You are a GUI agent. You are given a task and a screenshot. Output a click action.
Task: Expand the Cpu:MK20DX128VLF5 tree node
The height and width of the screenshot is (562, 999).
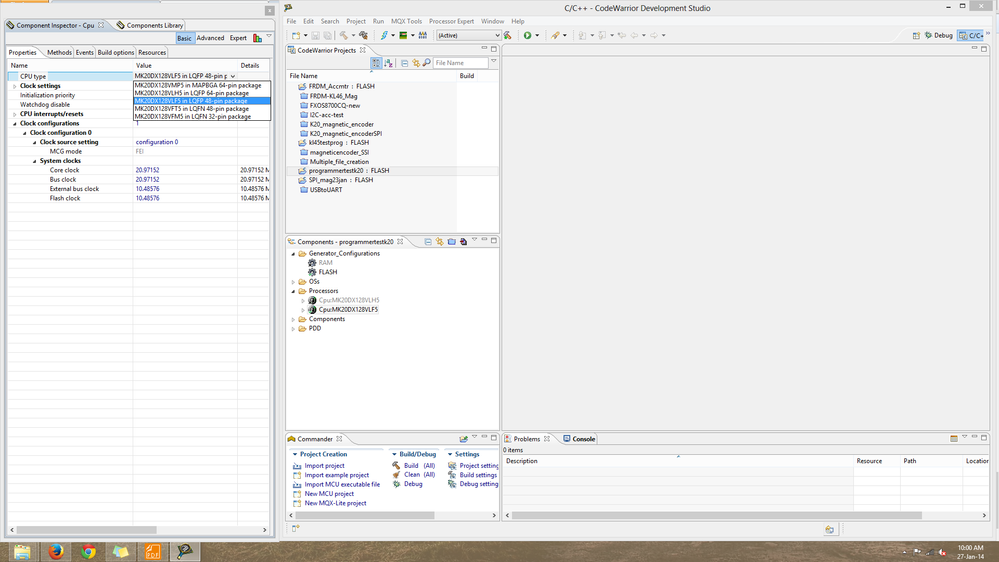click(x=303, y=310)
